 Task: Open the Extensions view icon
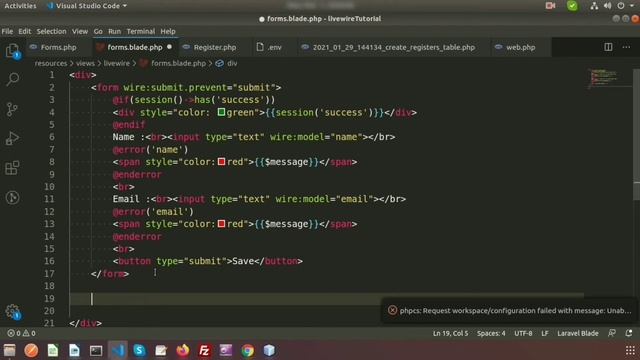click(12, 168)
